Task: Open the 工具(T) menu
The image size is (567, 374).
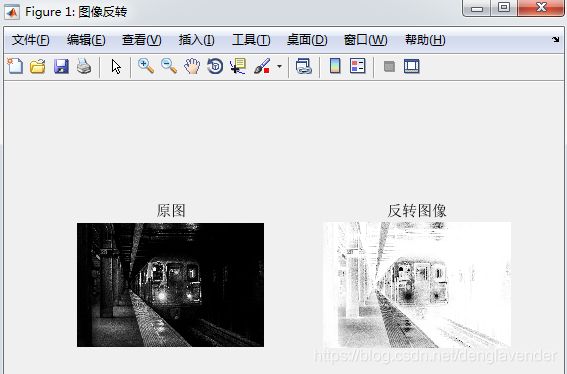Action: tap(251, 40)
